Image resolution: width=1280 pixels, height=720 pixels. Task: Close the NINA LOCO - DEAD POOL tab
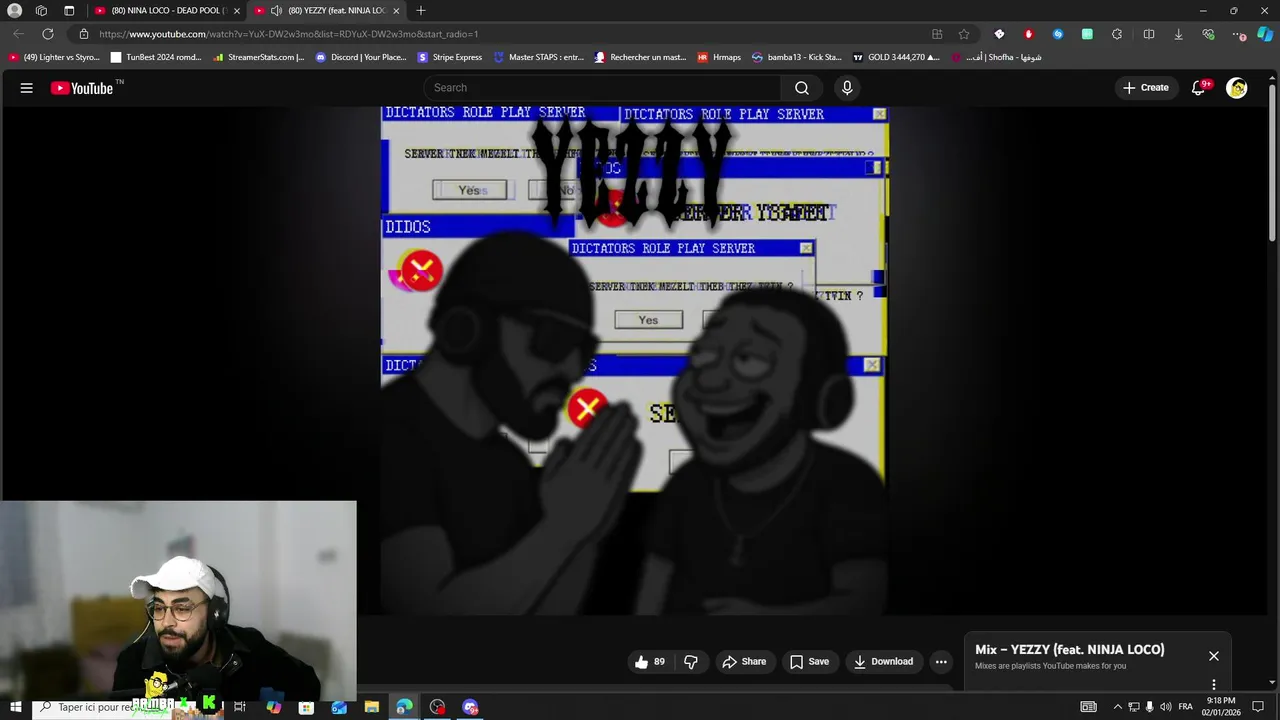[237, 10]
